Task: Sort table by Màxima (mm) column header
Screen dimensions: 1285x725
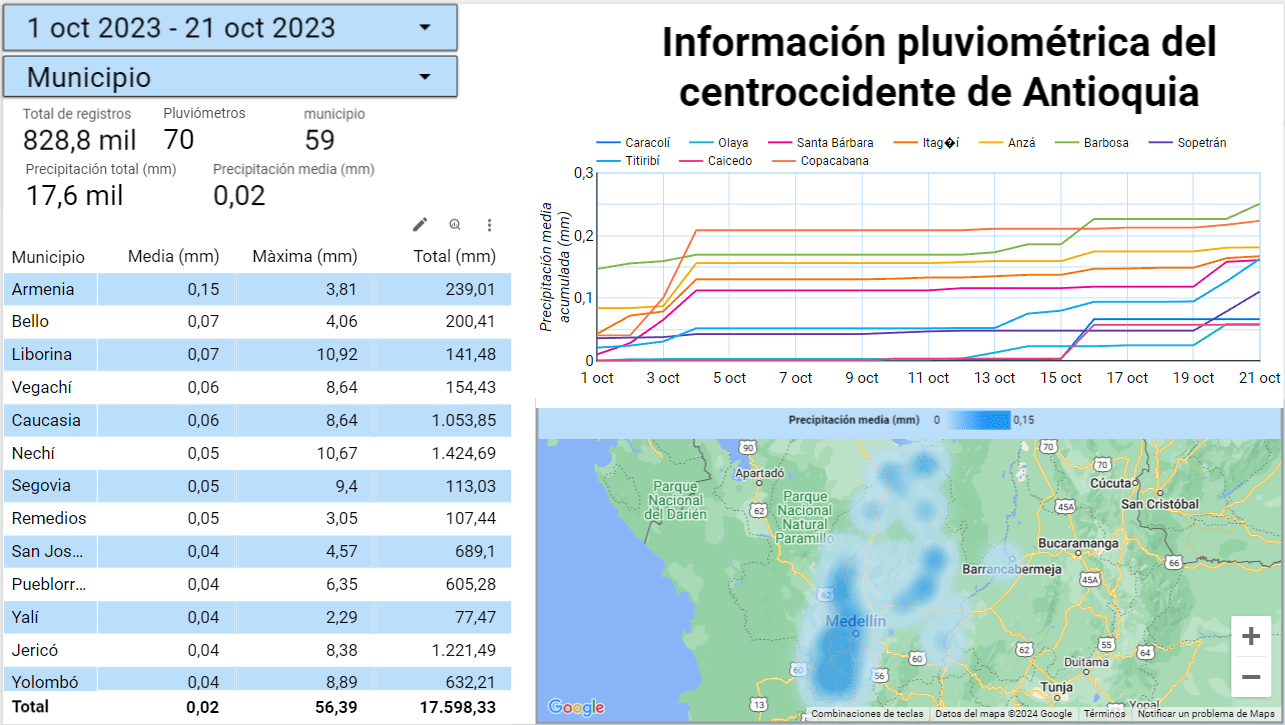Action: pyautogui.click(x=305, y=257)
